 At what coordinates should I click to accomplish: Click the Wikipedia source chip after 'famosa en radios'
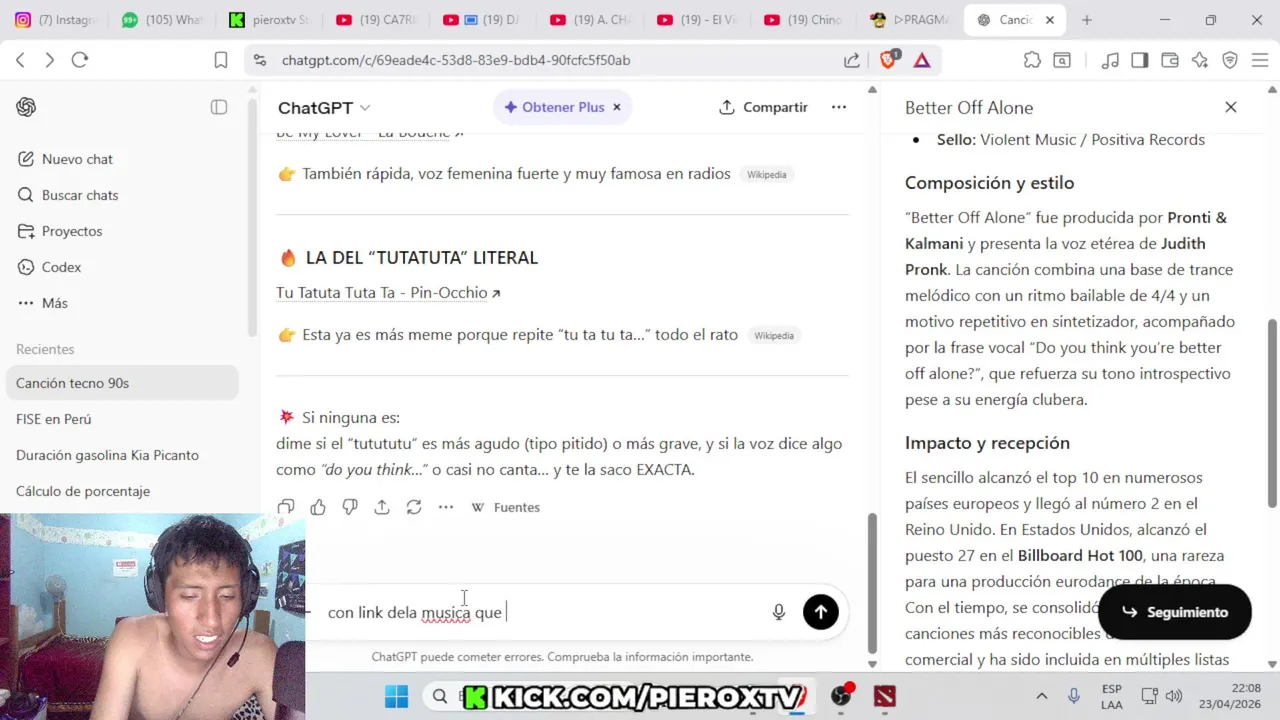pos(767,174)
